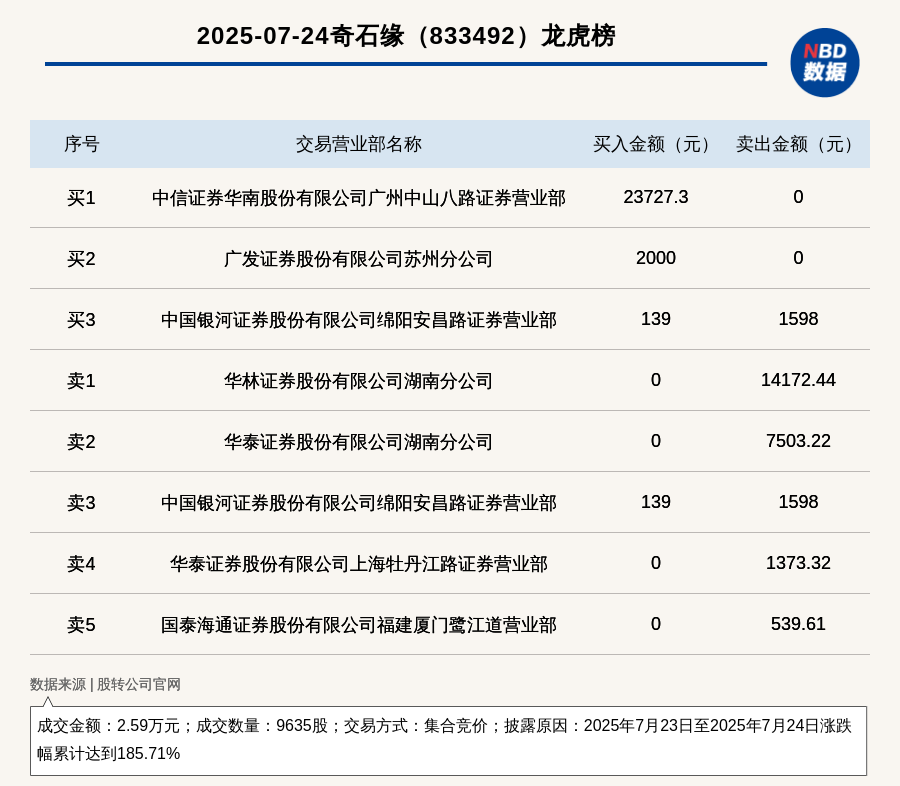This screenshot has width=900, height=786.
Task: Click the 0 sell amount in 买2 row
Action: point(798,258)
